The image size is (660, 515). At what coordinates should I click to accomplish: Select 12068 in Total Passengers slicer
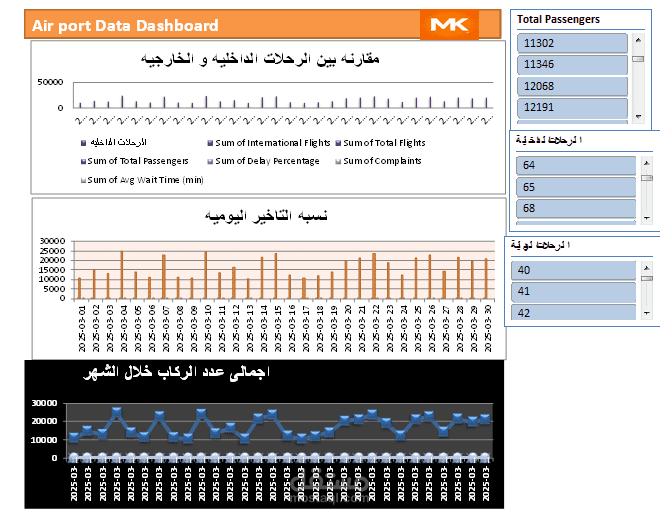572,86
